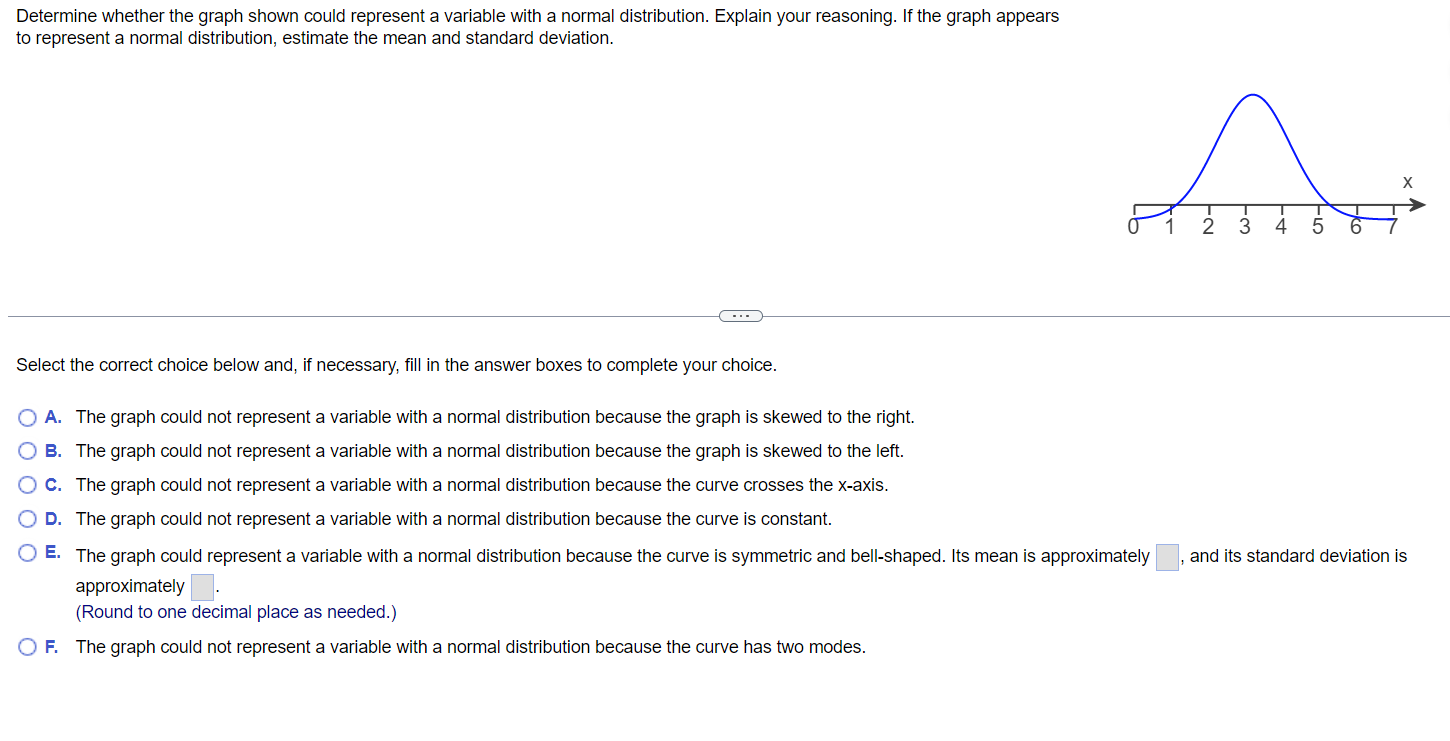Screen dimensions: 1450x741
Task: Click the number 0 on the graph axis
Action: pyautogui.click(x=1133, y=227)
